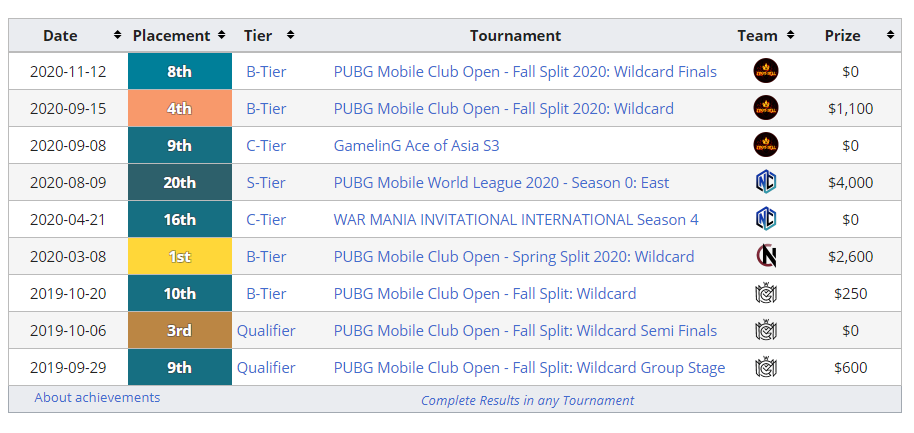Select the yellow 1st placement cell
The width and height of the screenshot is (914, 433).
[x=180, y=256]
